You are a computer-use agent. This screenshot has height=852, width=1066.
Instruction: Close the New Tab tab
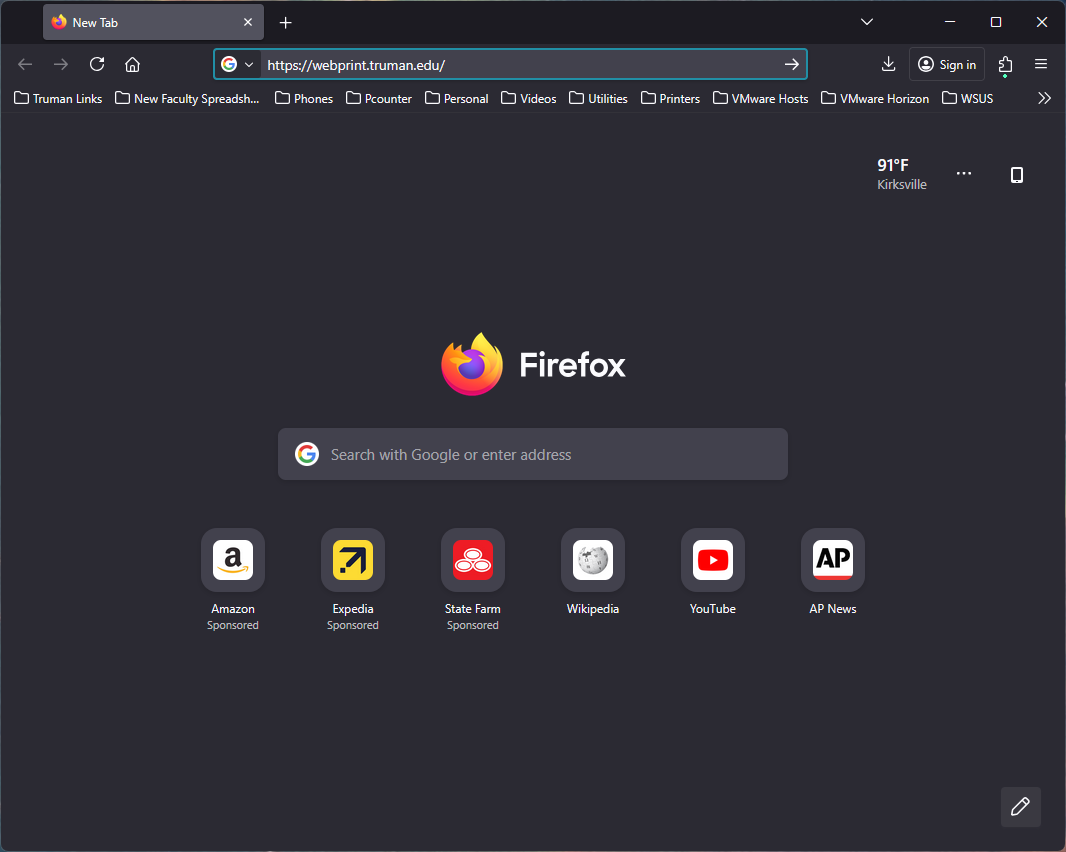[248, 22]
